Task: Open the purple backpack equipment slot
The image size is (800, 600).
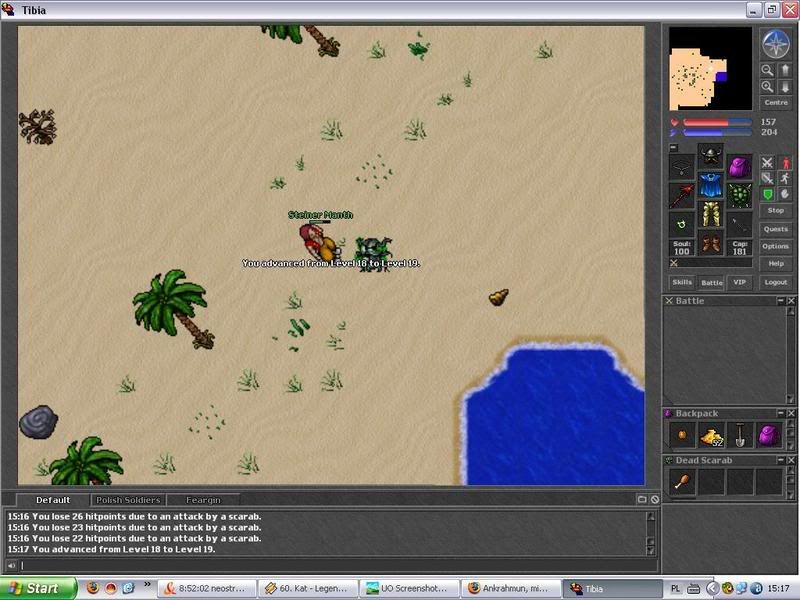Action: pyautogui.click(x=740, y=166)
